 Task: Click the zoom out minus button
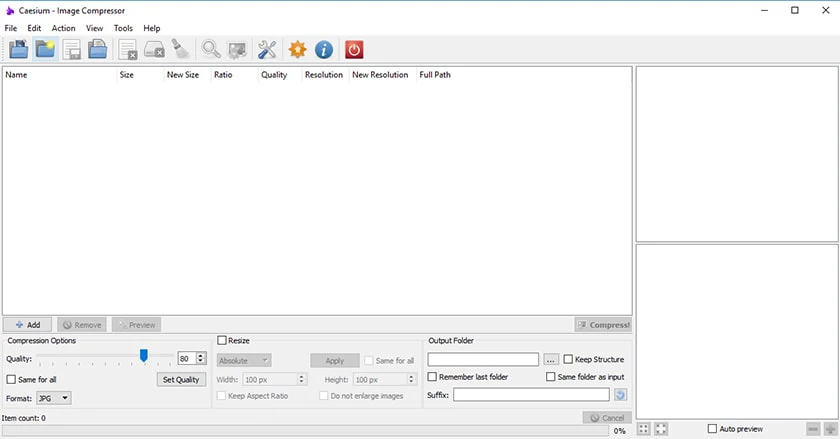[813, 429]
